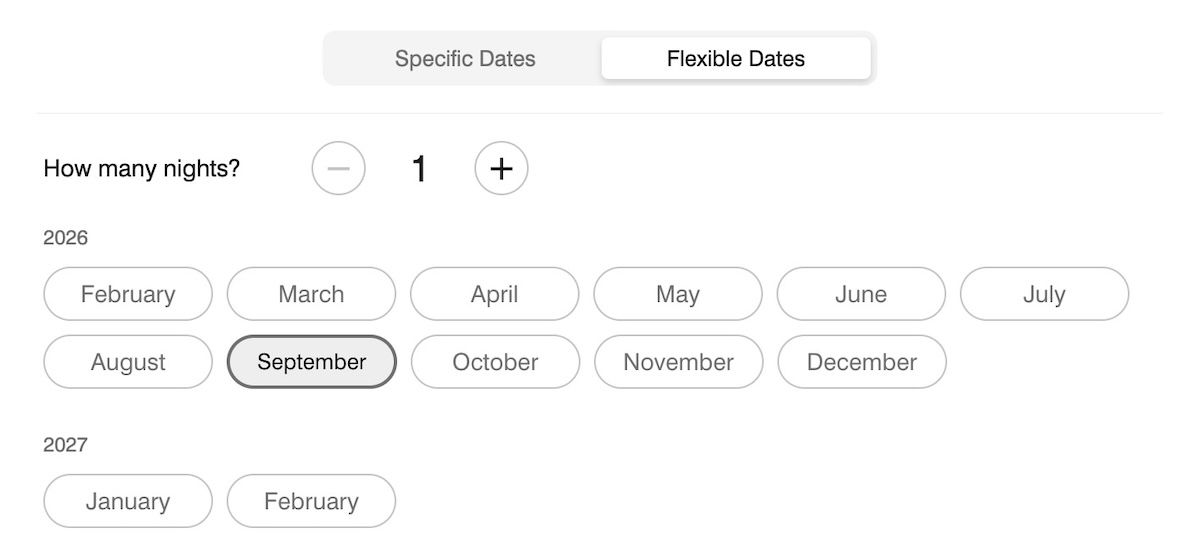Increase nights with the plus button
Viewport: 1200px width, 551px height.
tap(501, 168)
